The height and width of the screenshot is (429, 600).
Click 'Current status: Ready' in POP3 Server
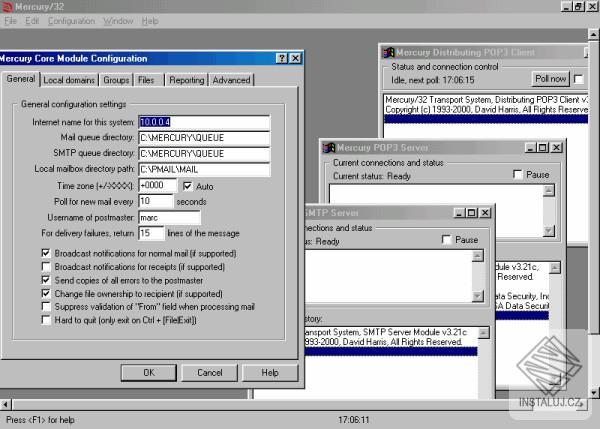[x=372, y=176]
